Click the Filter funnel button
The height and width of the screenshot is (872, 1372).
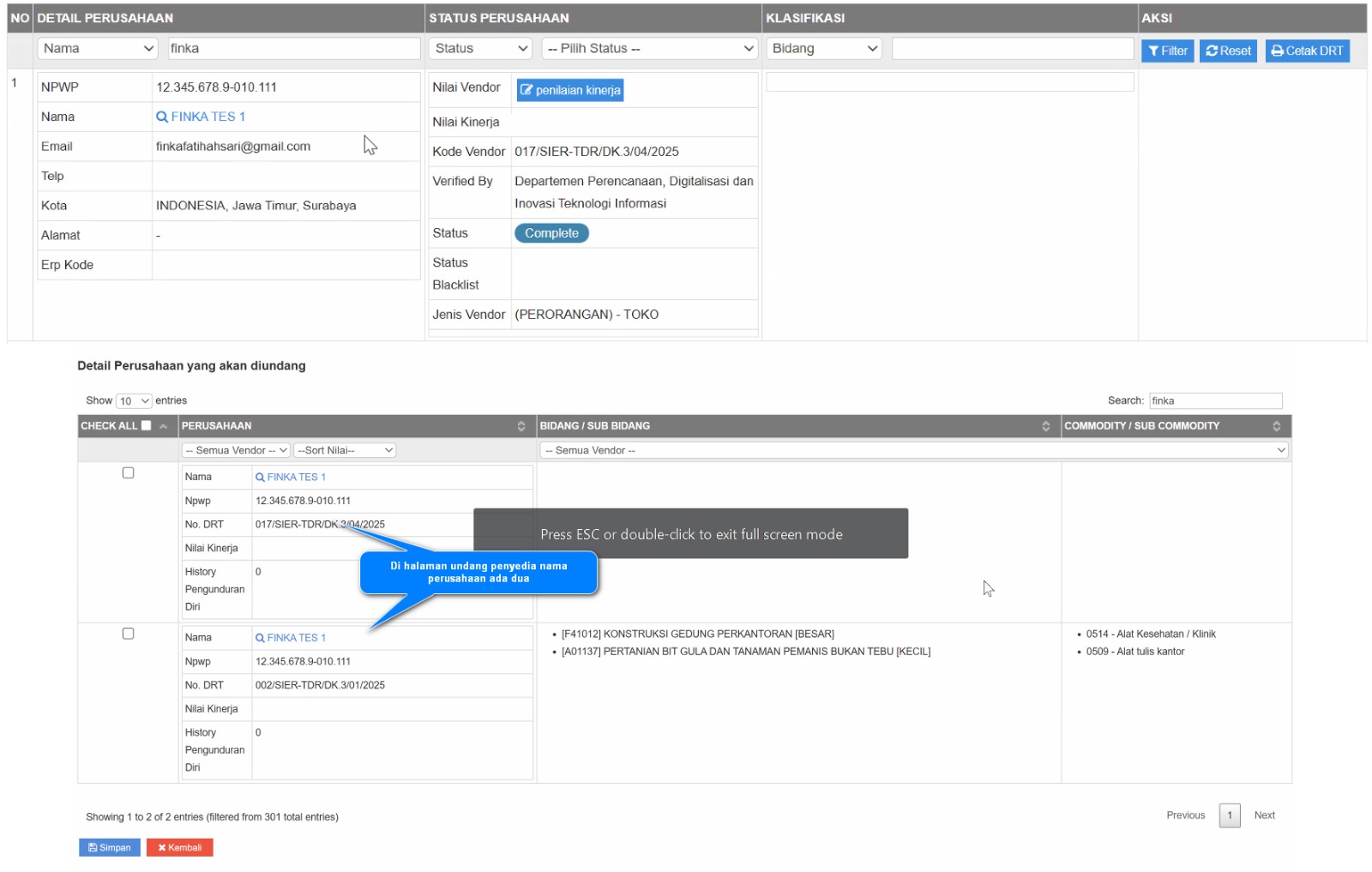click(1167, 51)
